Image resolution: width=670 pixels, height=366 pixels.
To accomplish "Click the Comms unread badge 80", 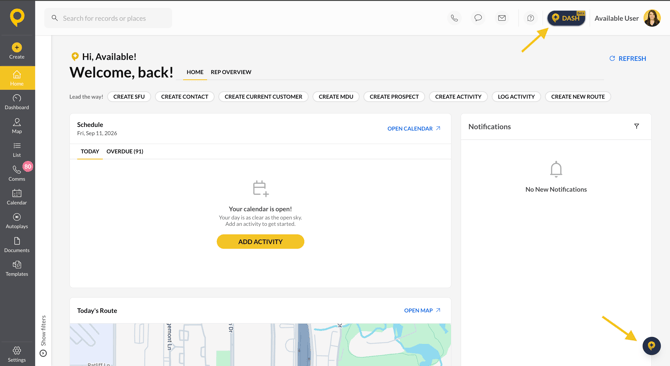I will (28, 167).
